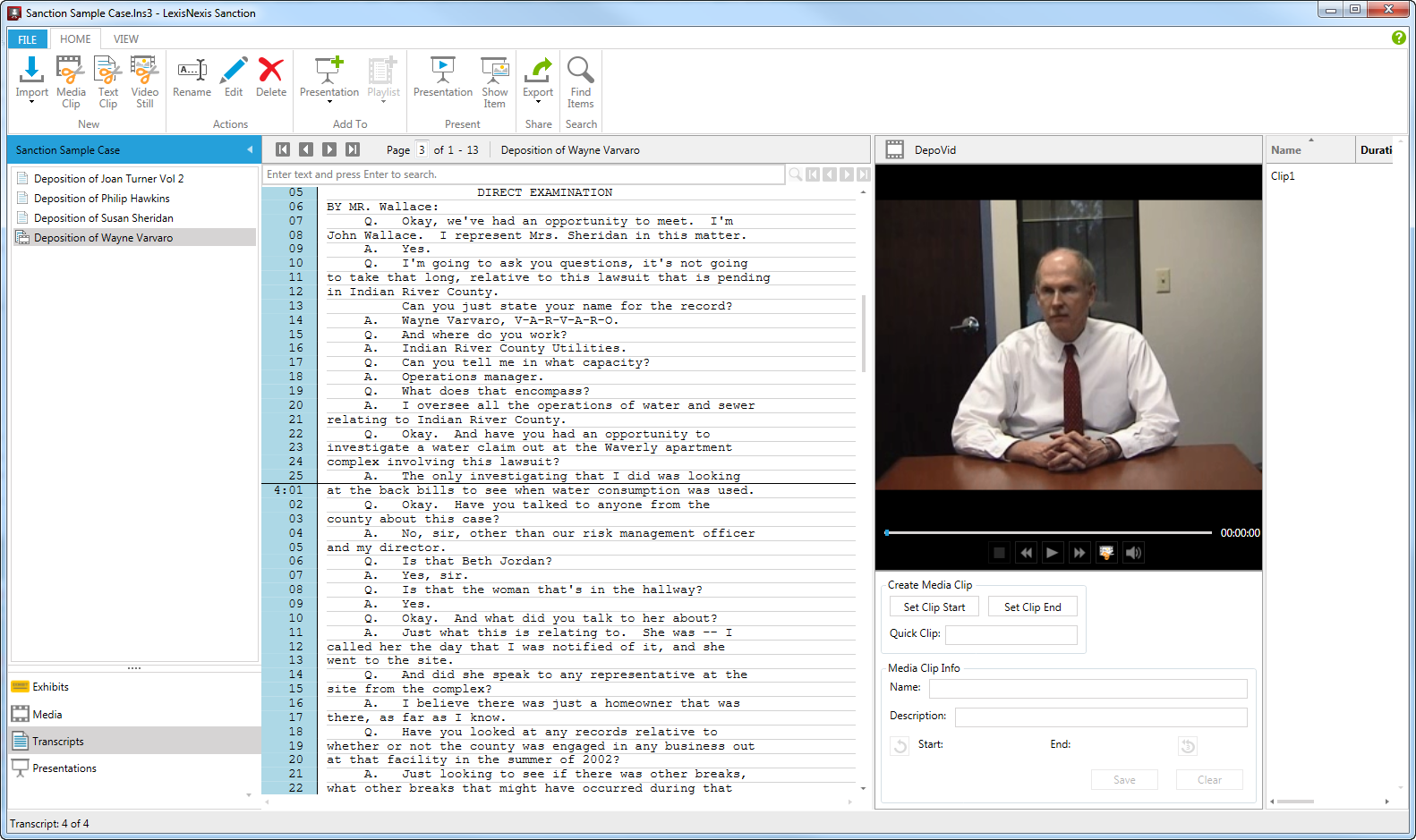Show Item in the presentation
Screen dimensions: 1416x840
(494, 81)
